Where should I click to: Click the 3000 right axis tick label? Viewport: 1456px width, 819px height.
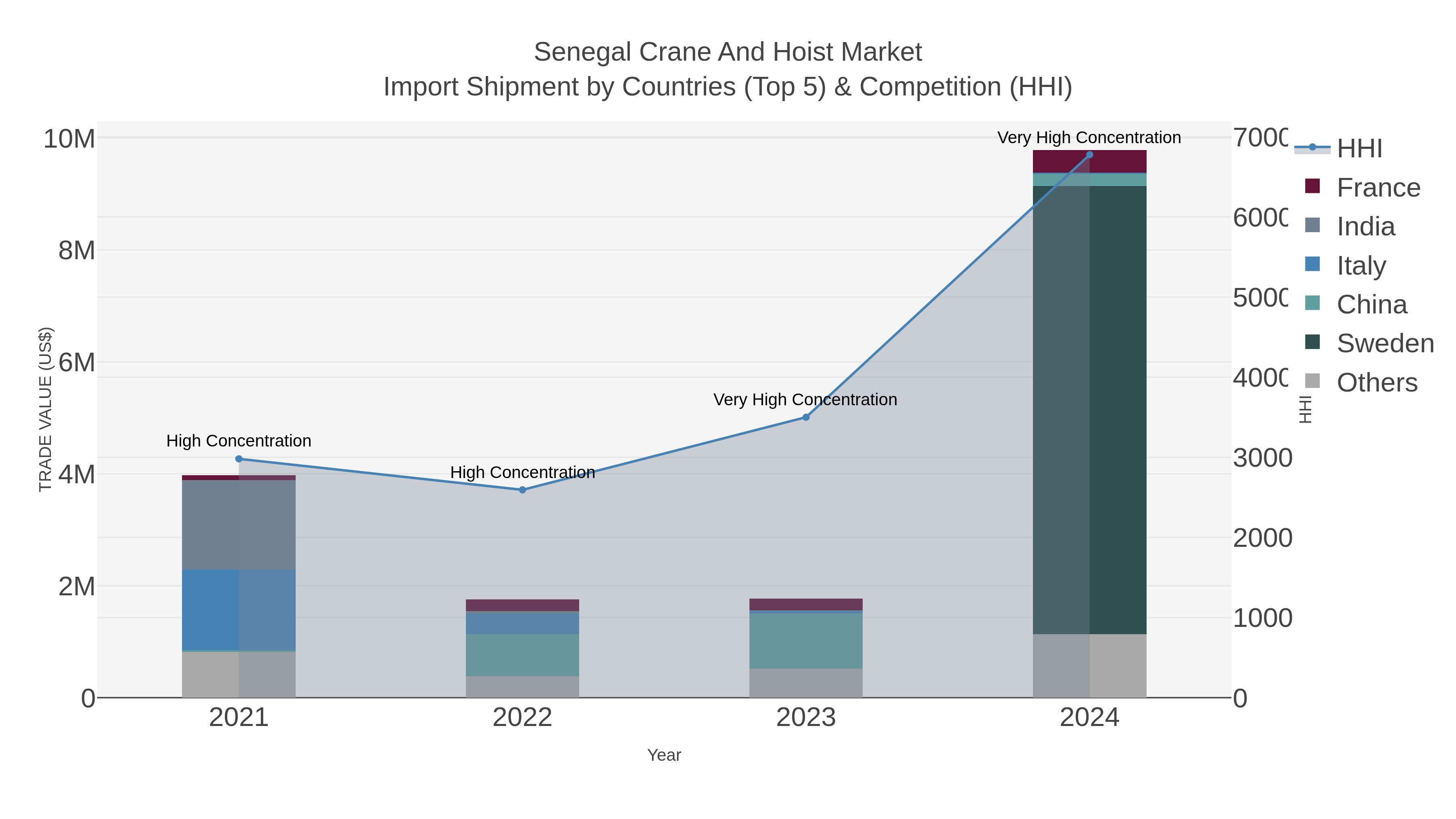(x=1263, y=458)
